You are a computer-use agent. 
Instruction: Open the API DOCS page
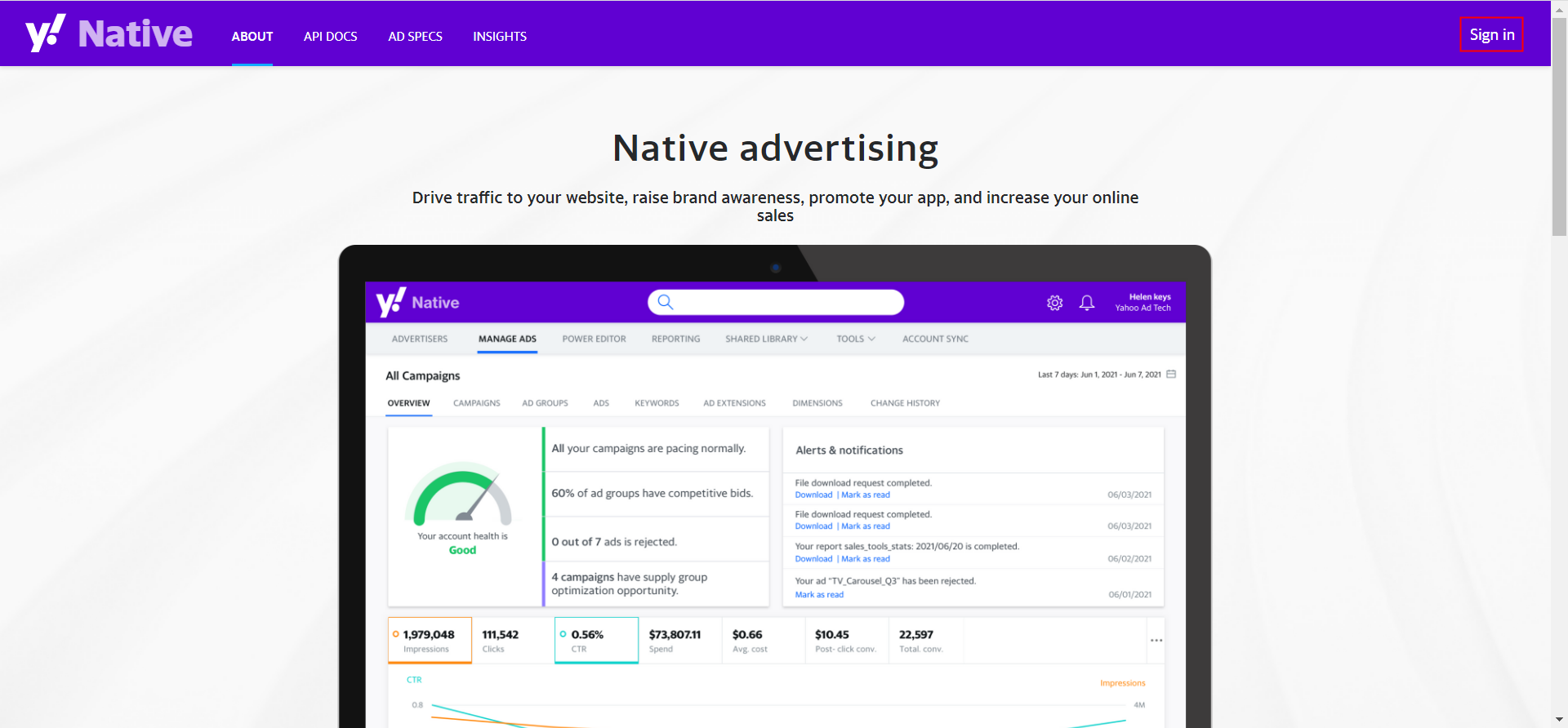[x=331, y=37]
